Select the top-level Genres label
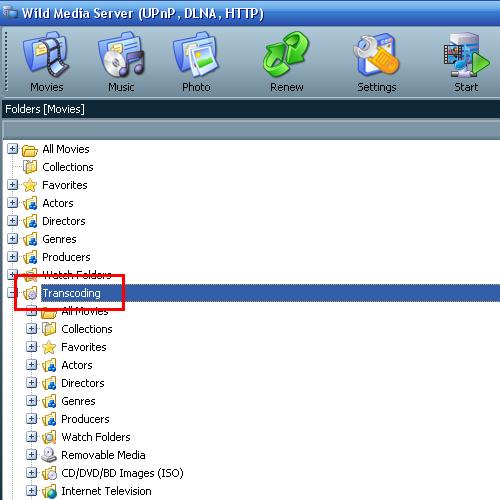The width and height of the screenshot is (500, 500). tap(59, 239)
